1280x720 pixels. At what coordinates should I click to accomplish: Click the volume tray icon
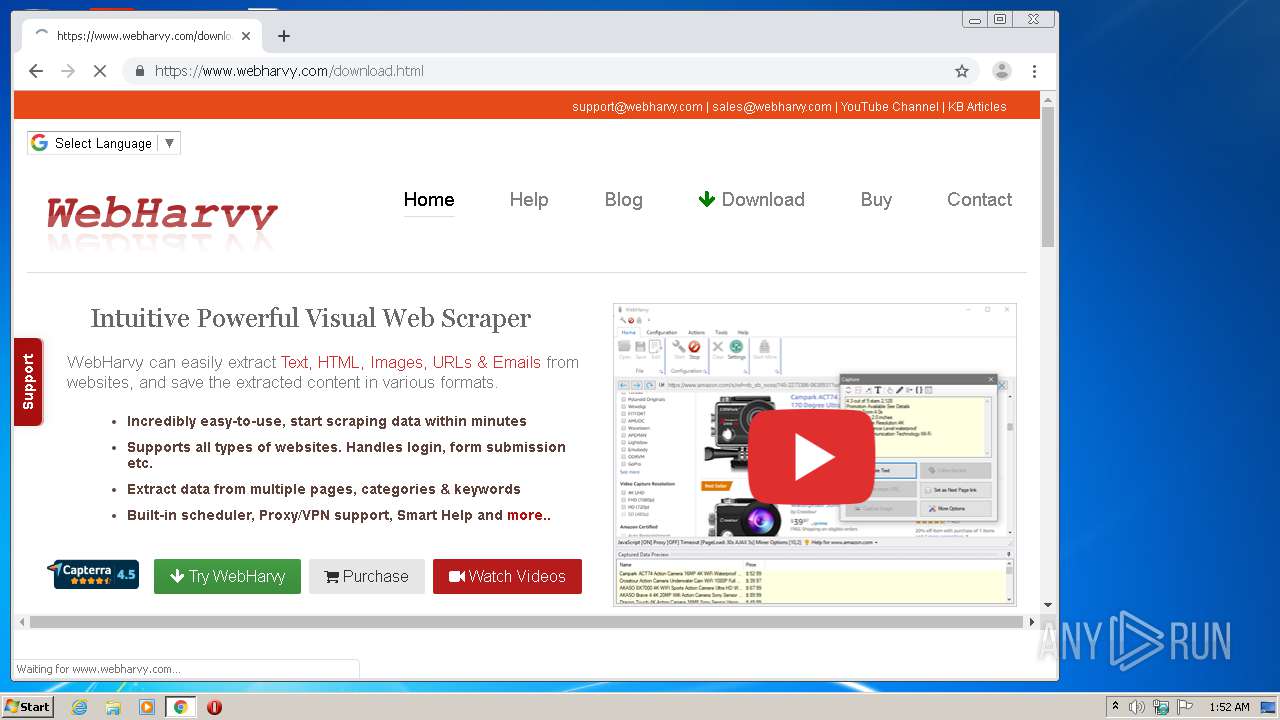pyautogui.click(x=1137, y=707)
